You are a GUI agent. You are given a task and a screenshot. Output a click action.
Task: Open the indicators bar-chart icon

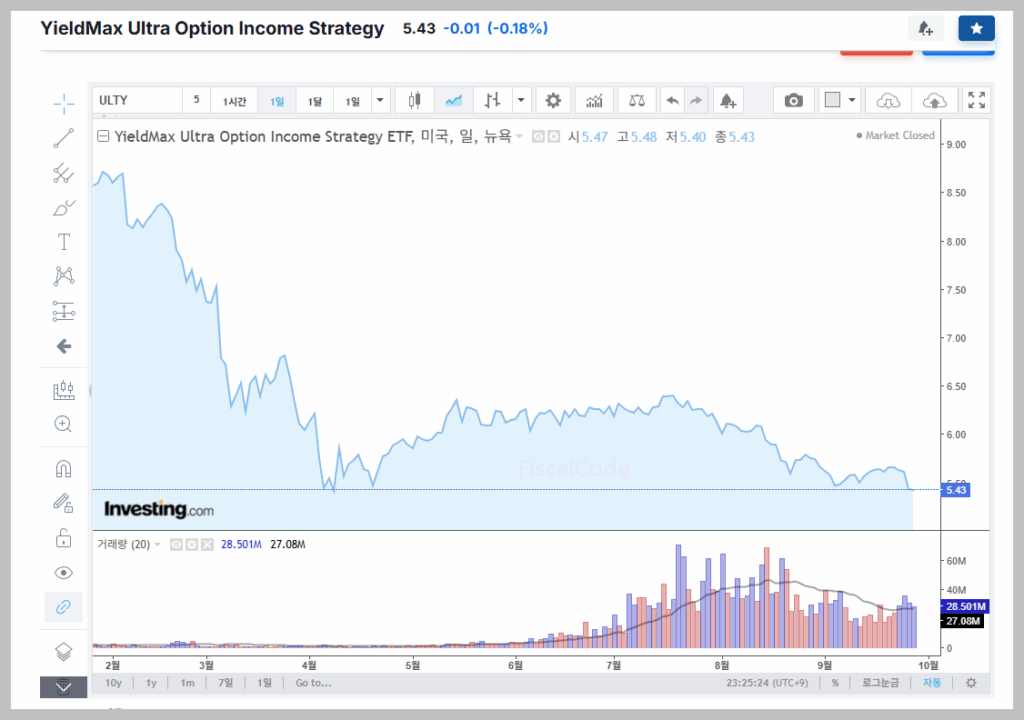pyautogui.click(x=595, y=100)
